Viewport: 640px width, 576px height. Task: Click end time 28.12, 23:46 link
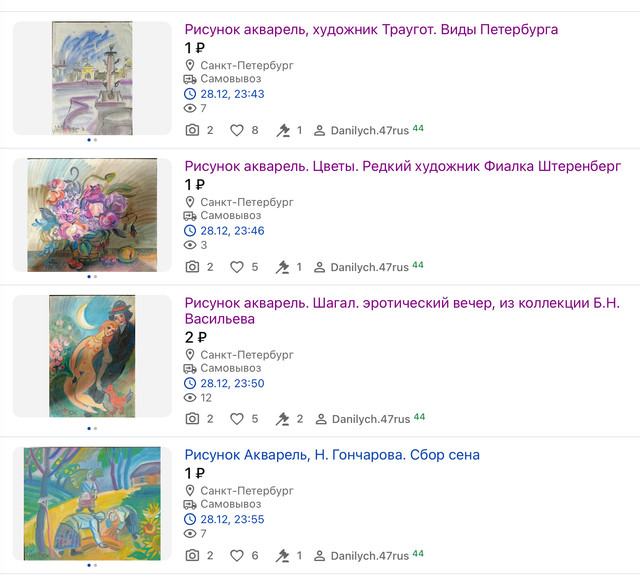click(x=232, y=231)
